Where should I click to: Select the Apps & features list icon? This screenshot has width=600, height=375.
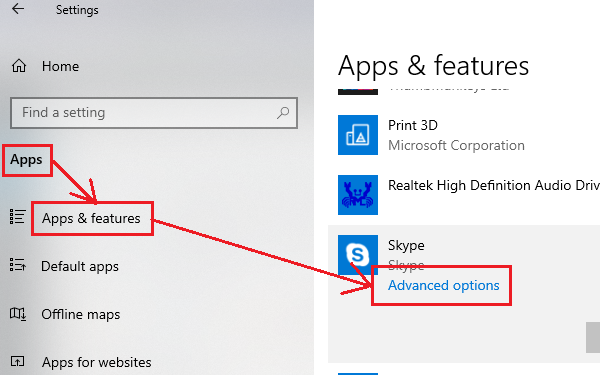(18, 217)
